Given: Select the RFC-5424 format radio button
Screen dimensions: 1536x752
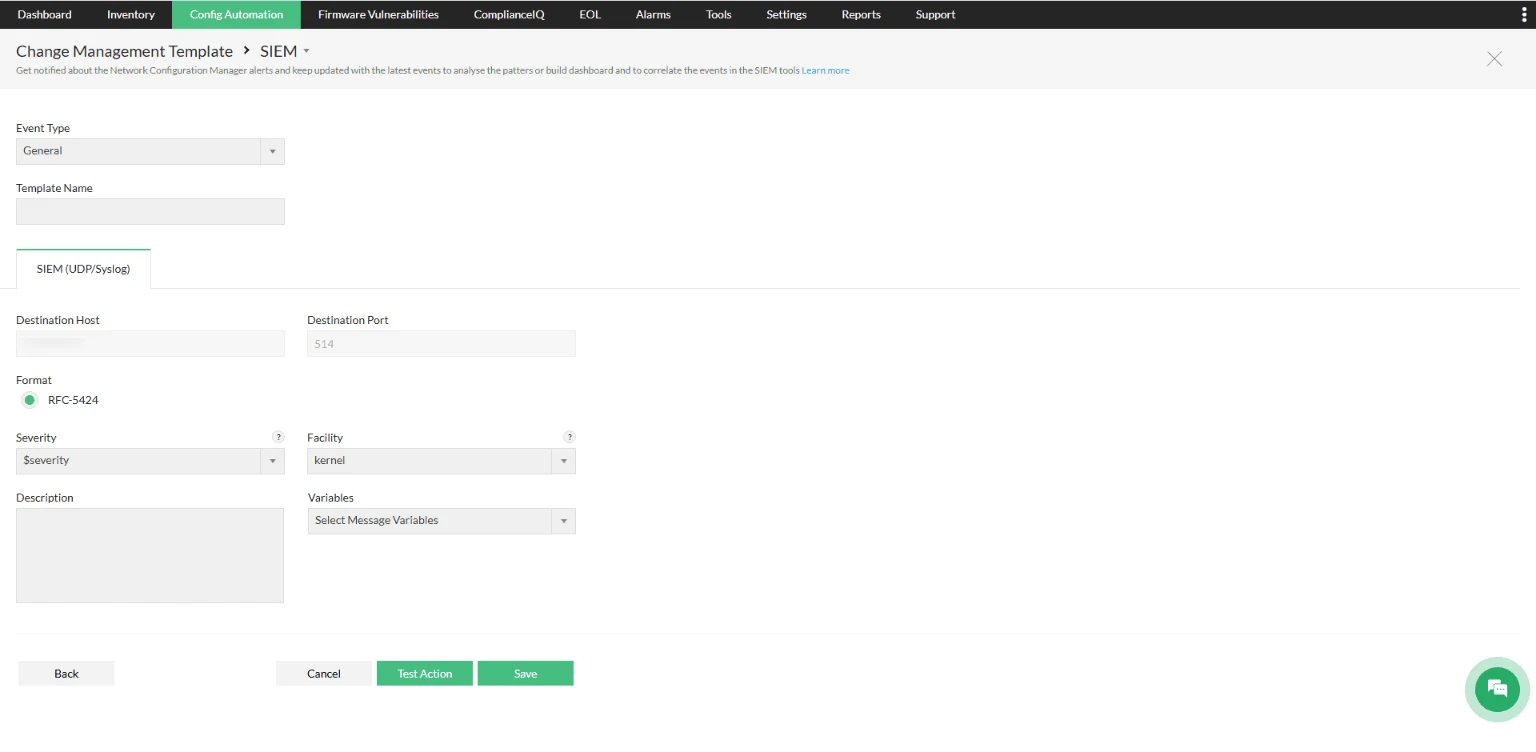Looking at the screenshot, I should point(30,400).
